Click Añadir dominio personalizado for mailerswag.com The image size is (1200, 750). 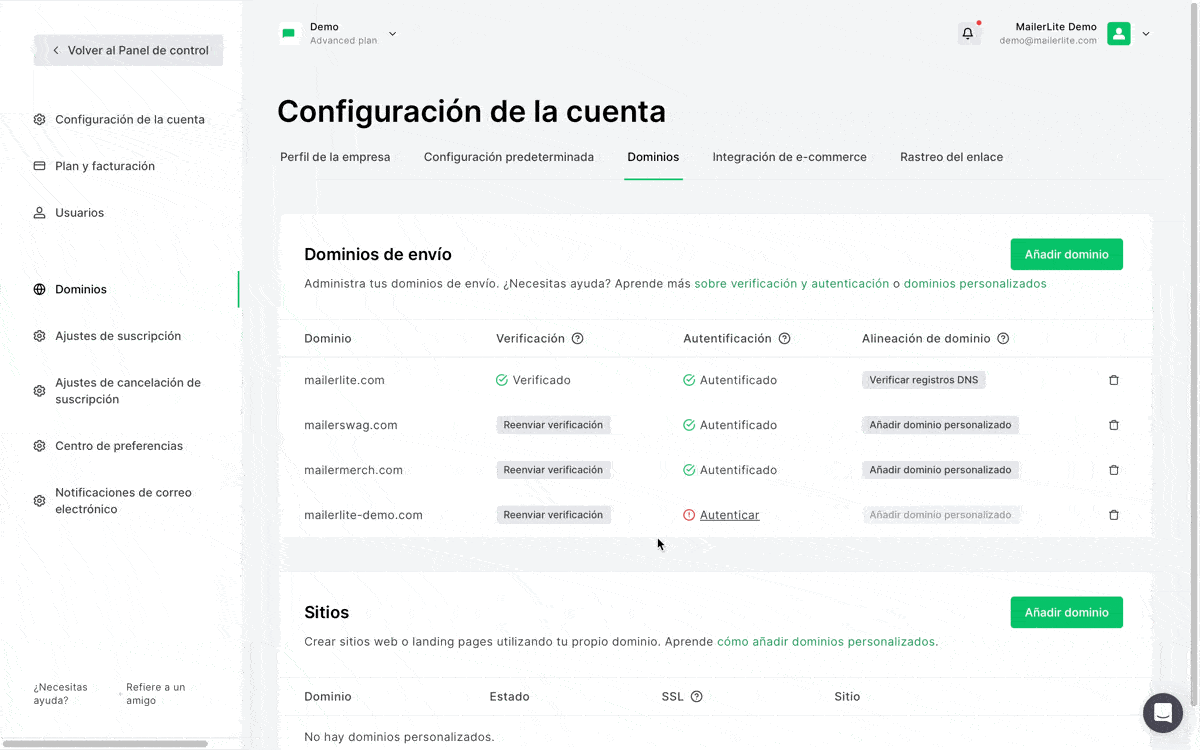[940, 425]
